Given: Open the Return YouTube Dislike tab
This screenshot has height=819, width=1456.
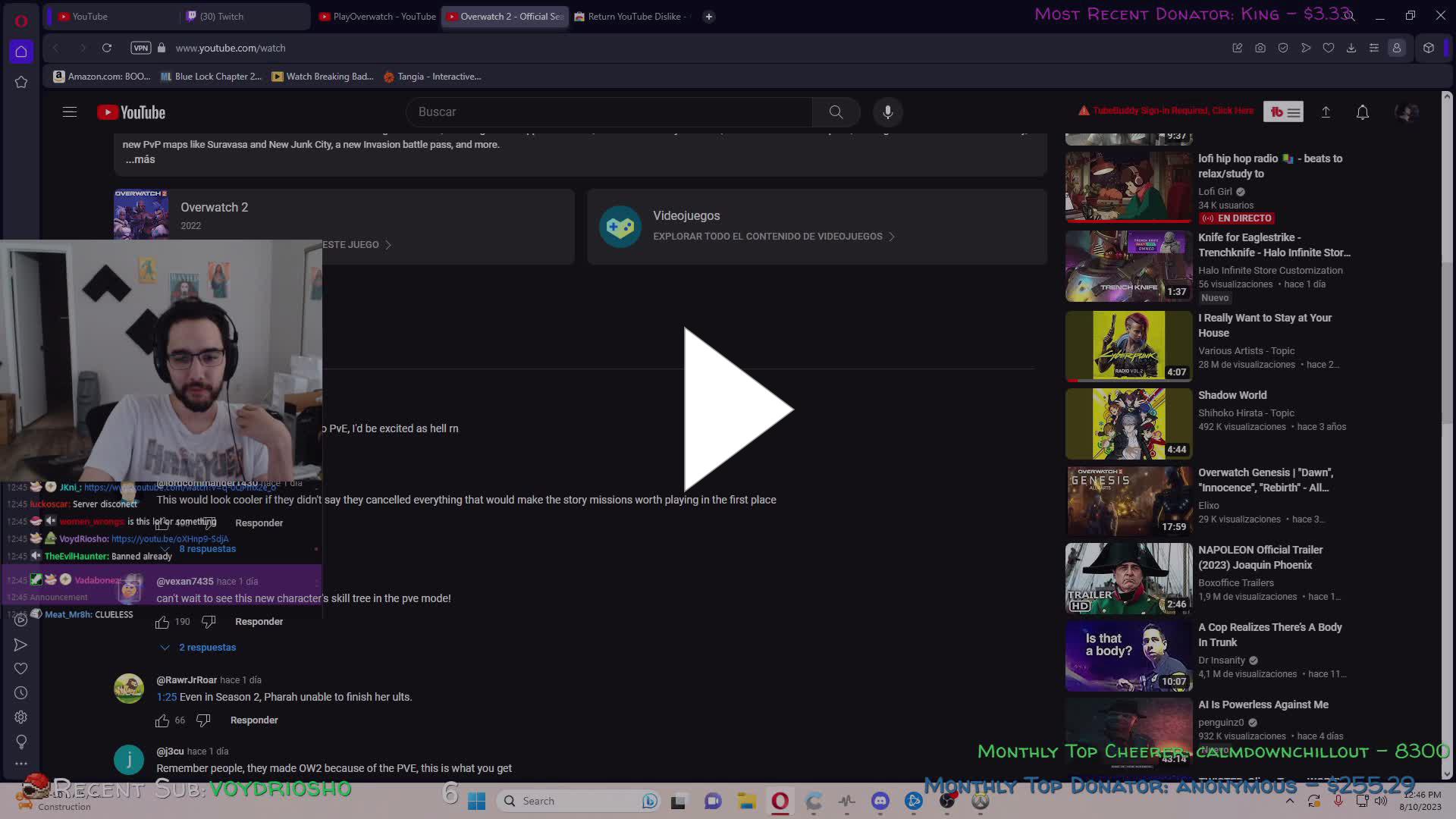Looking at the screenshot, I should (x=632, y=16).
